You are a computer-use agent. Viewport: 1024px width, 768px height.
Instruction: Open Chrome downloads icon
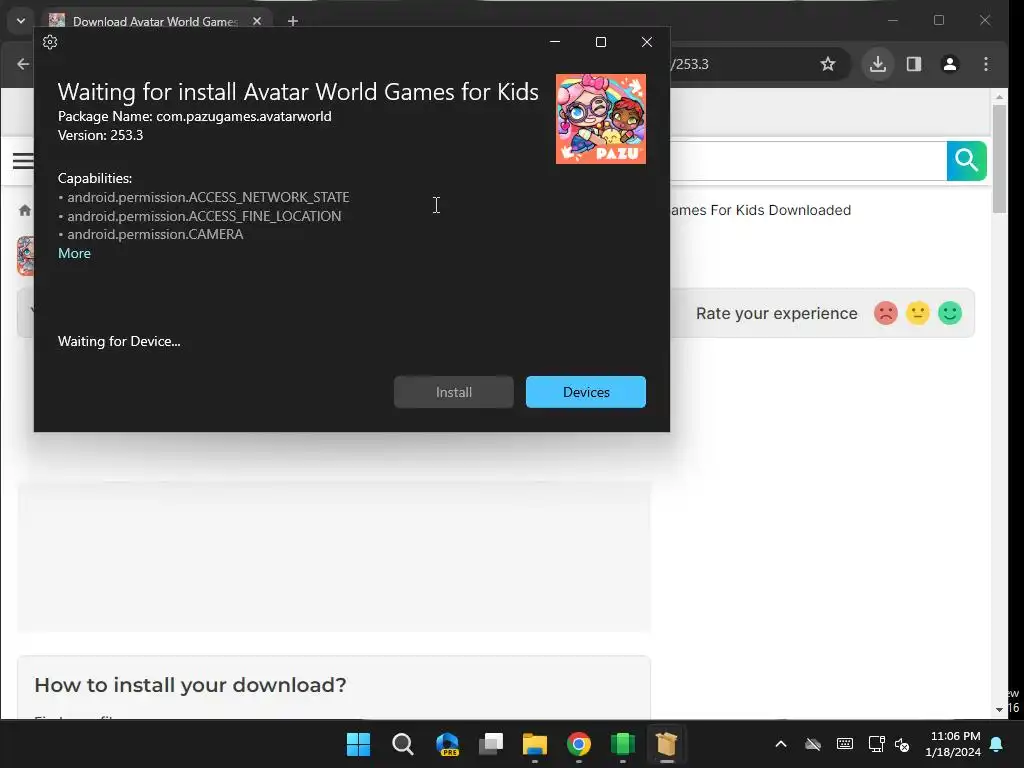point(878,64)
